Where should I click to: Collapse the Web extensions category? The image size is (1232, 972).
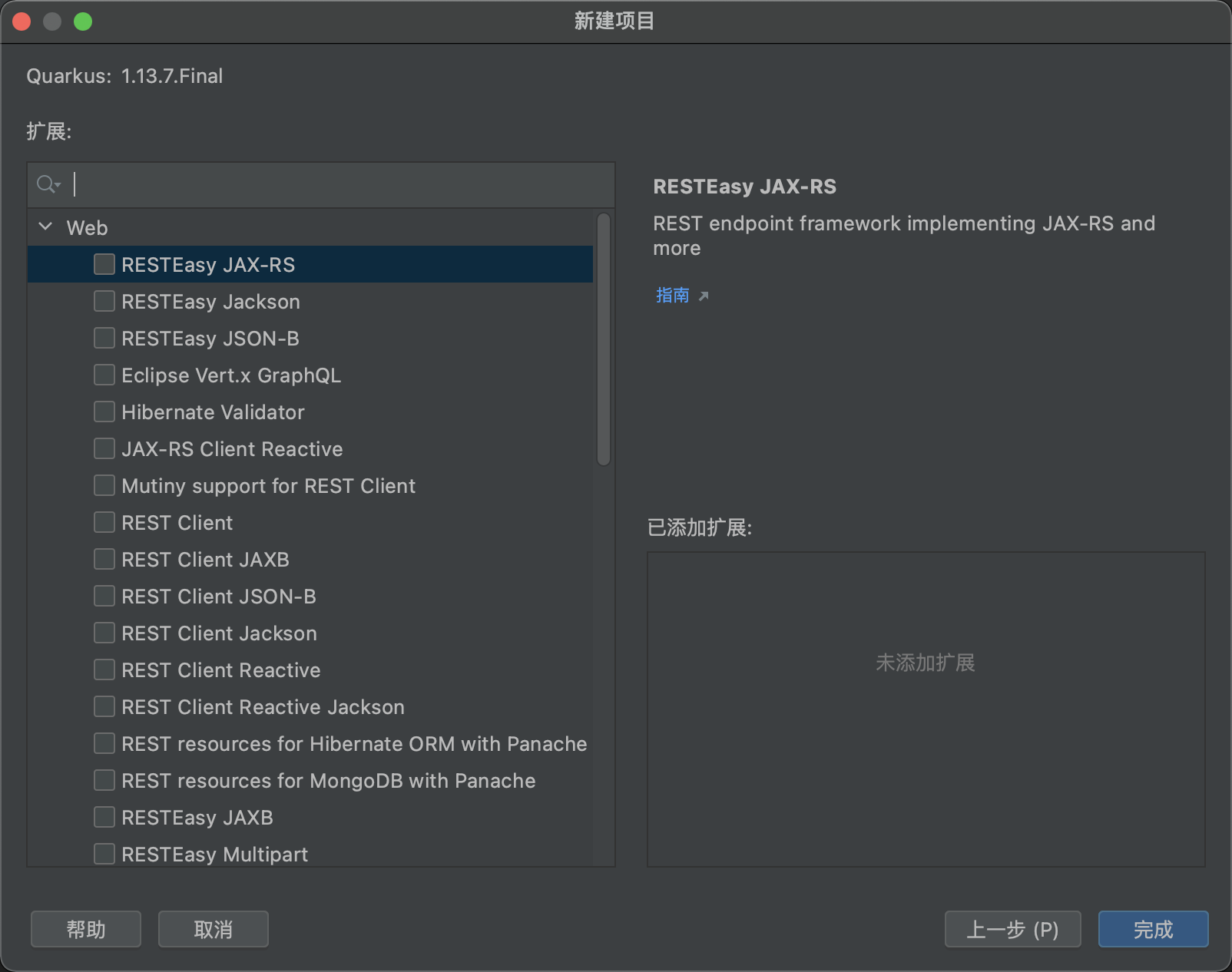[x=45, y=226]
